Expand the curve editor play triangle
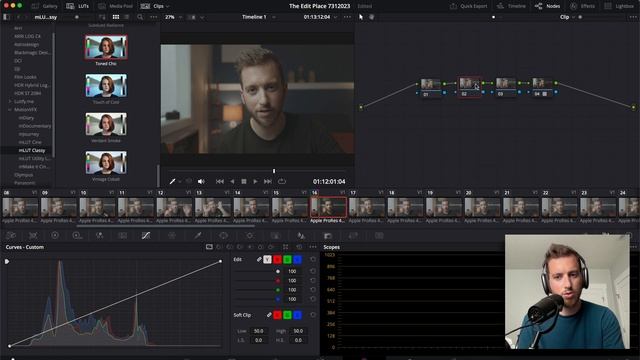Image resolution: width=640 pixels, height=360 pixels. (7, 261)
